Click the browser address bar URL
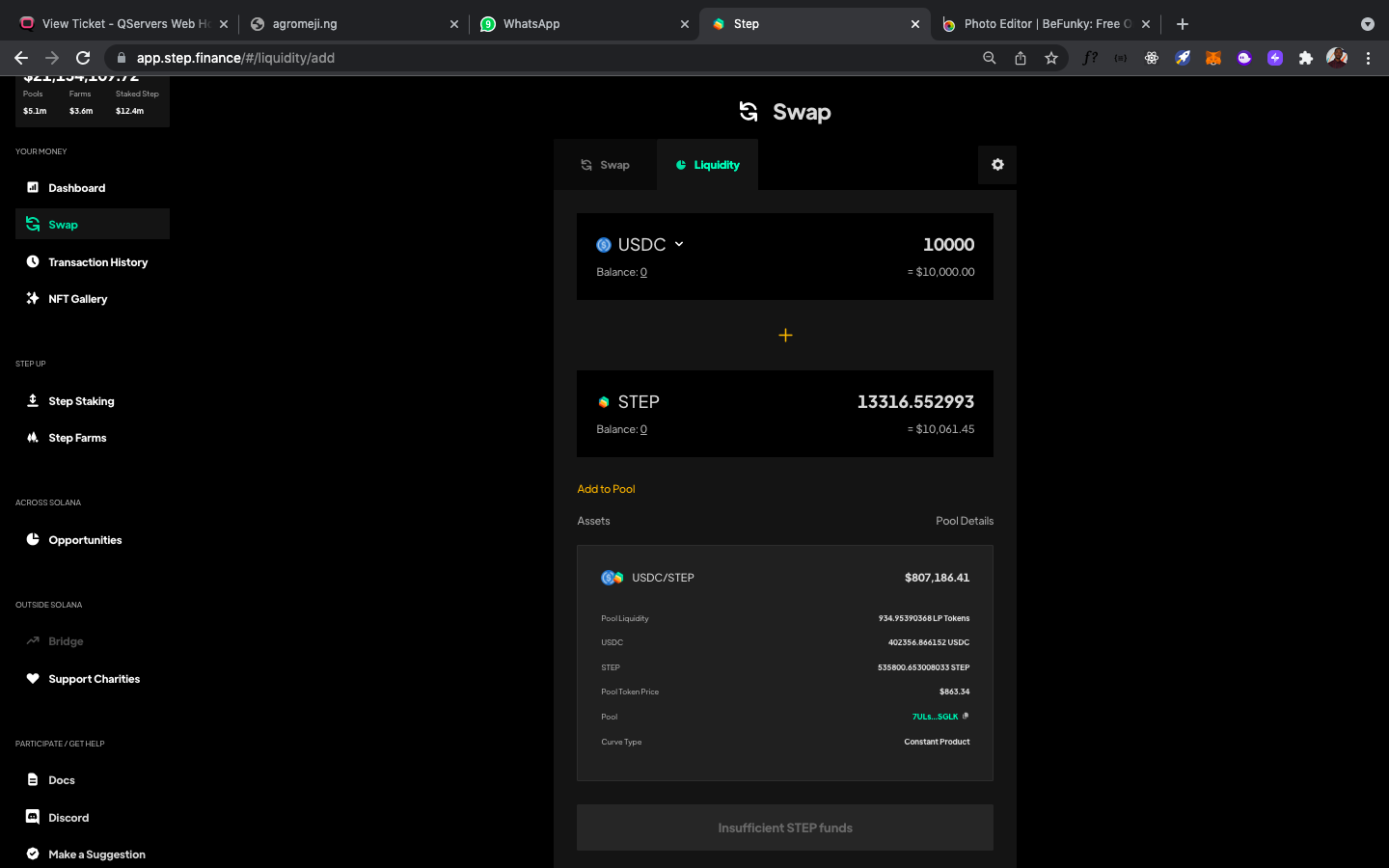The image size is (1389, 868). [x=235, y=58]
